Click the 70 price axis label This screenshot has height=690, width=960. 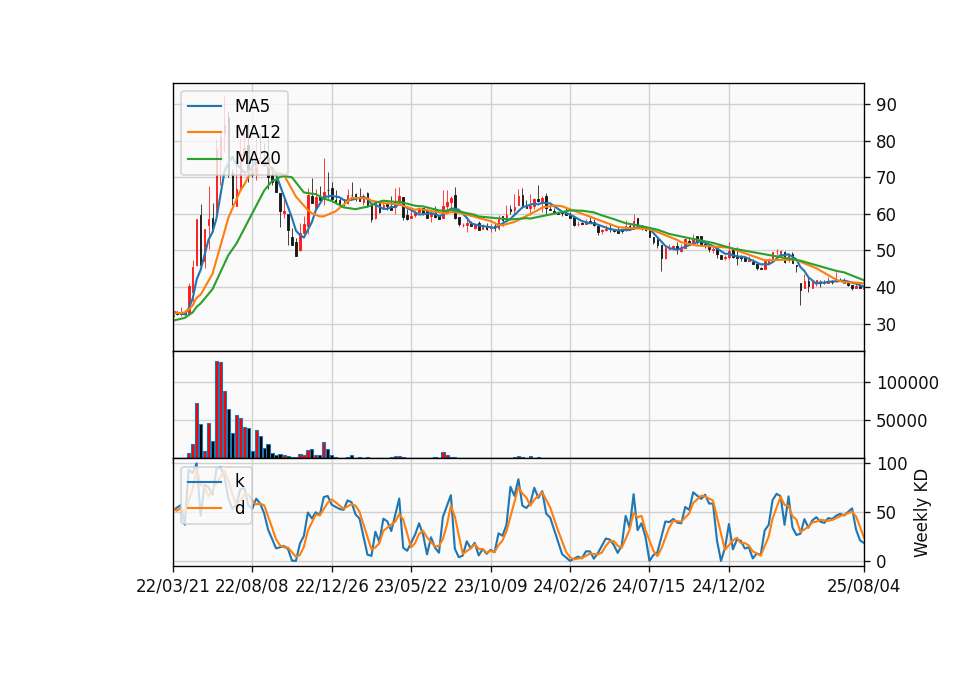(x=886, y=178)
